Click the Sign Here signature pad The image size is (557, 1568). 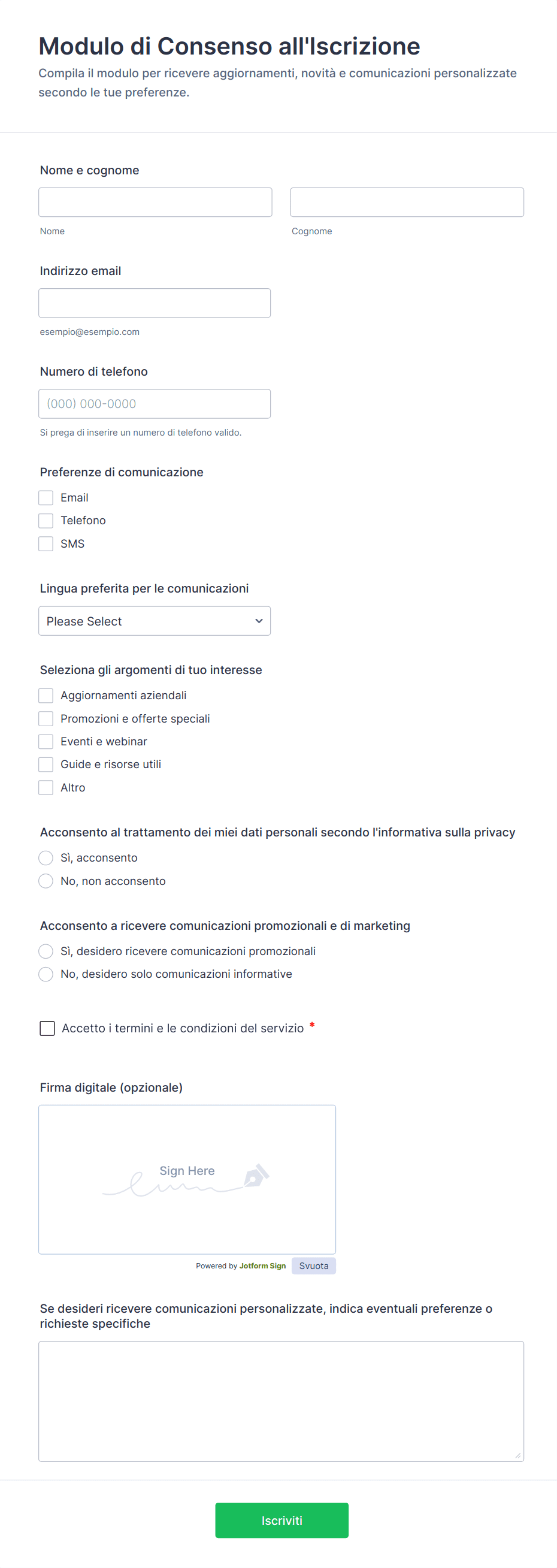187,1179
